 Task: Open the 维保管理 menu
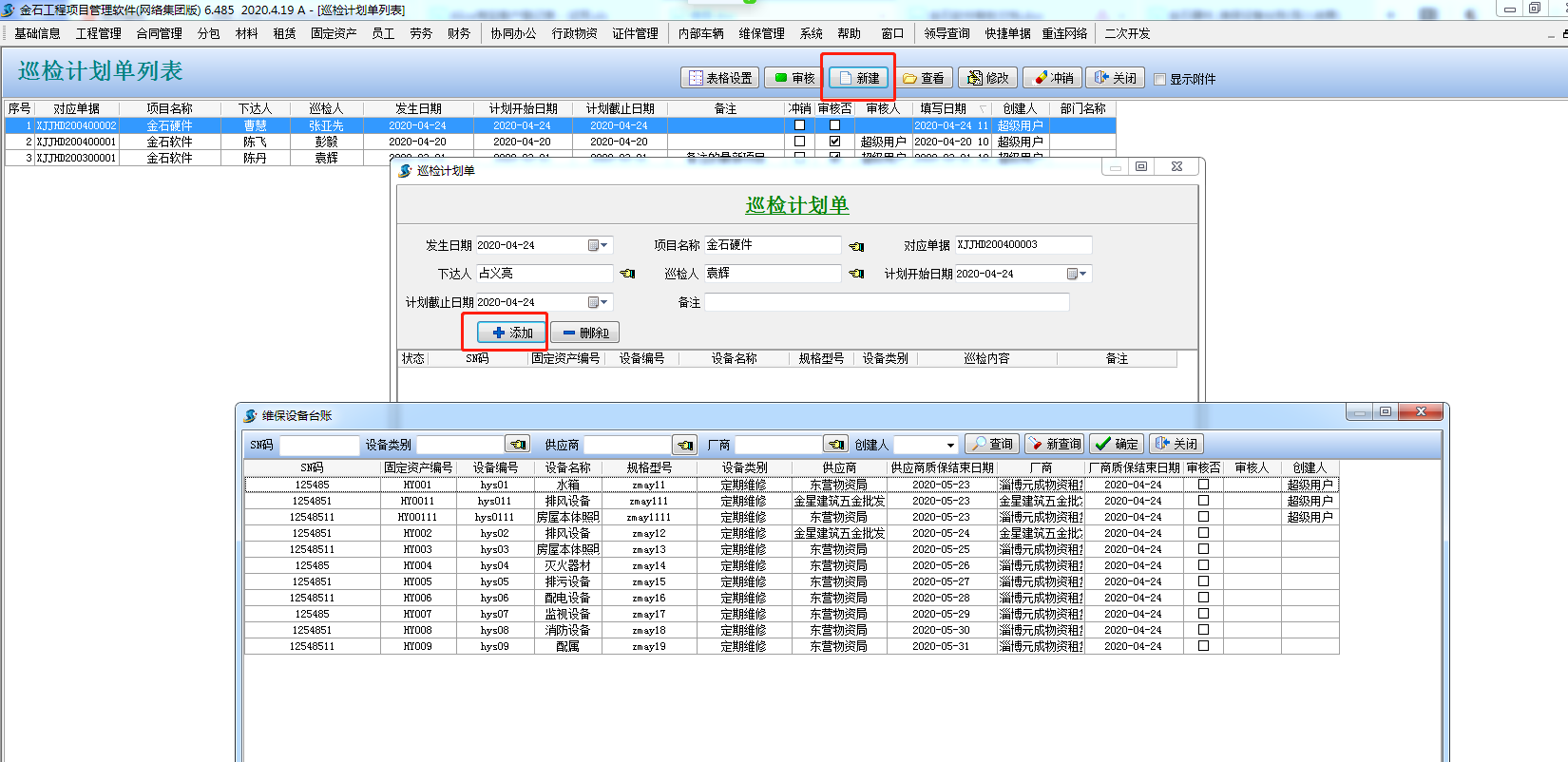click(761, 33)
